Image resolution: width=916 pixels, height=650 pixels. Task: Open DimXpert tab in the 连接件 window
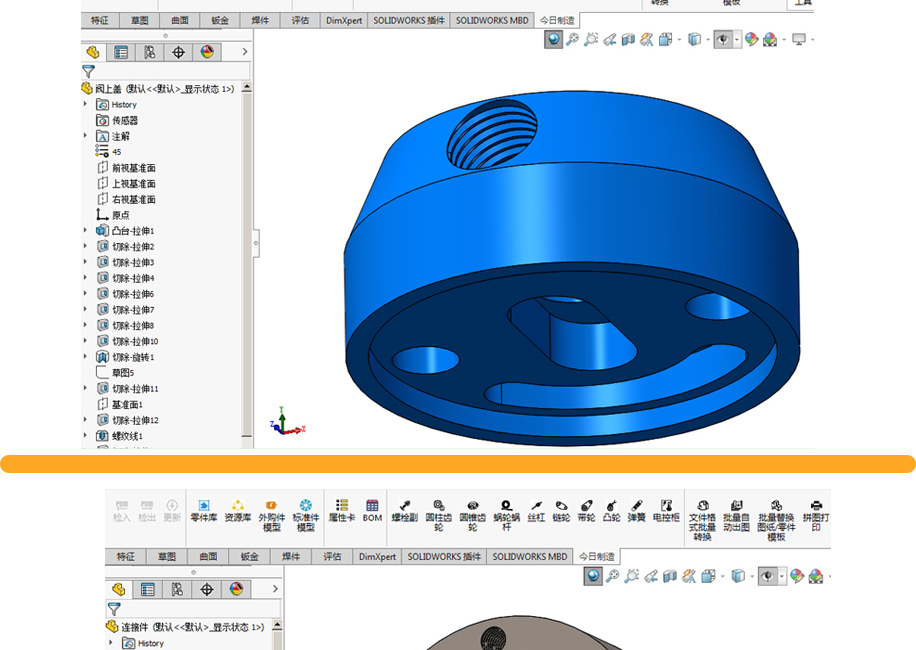tap(377, 557)
